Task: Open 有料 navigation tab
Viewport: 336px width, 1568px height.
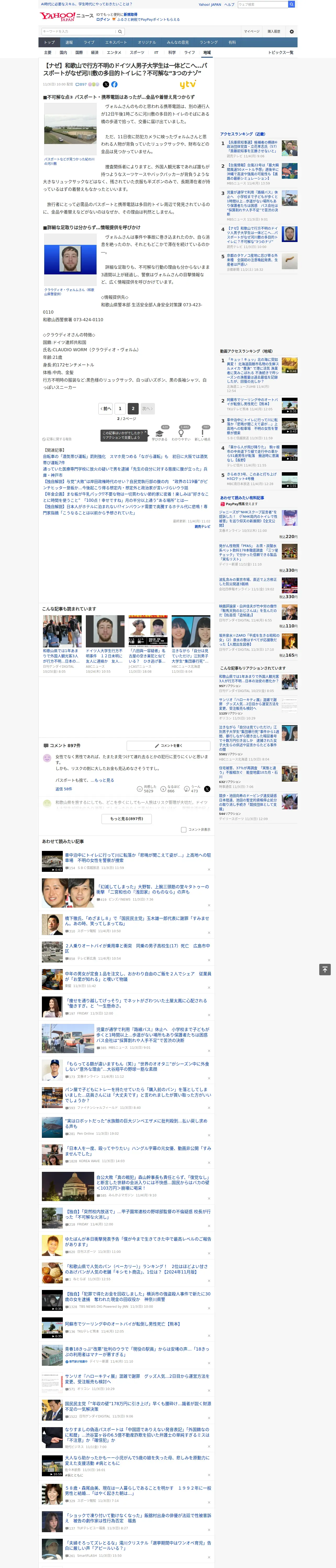Action: [x=232, y=43]
